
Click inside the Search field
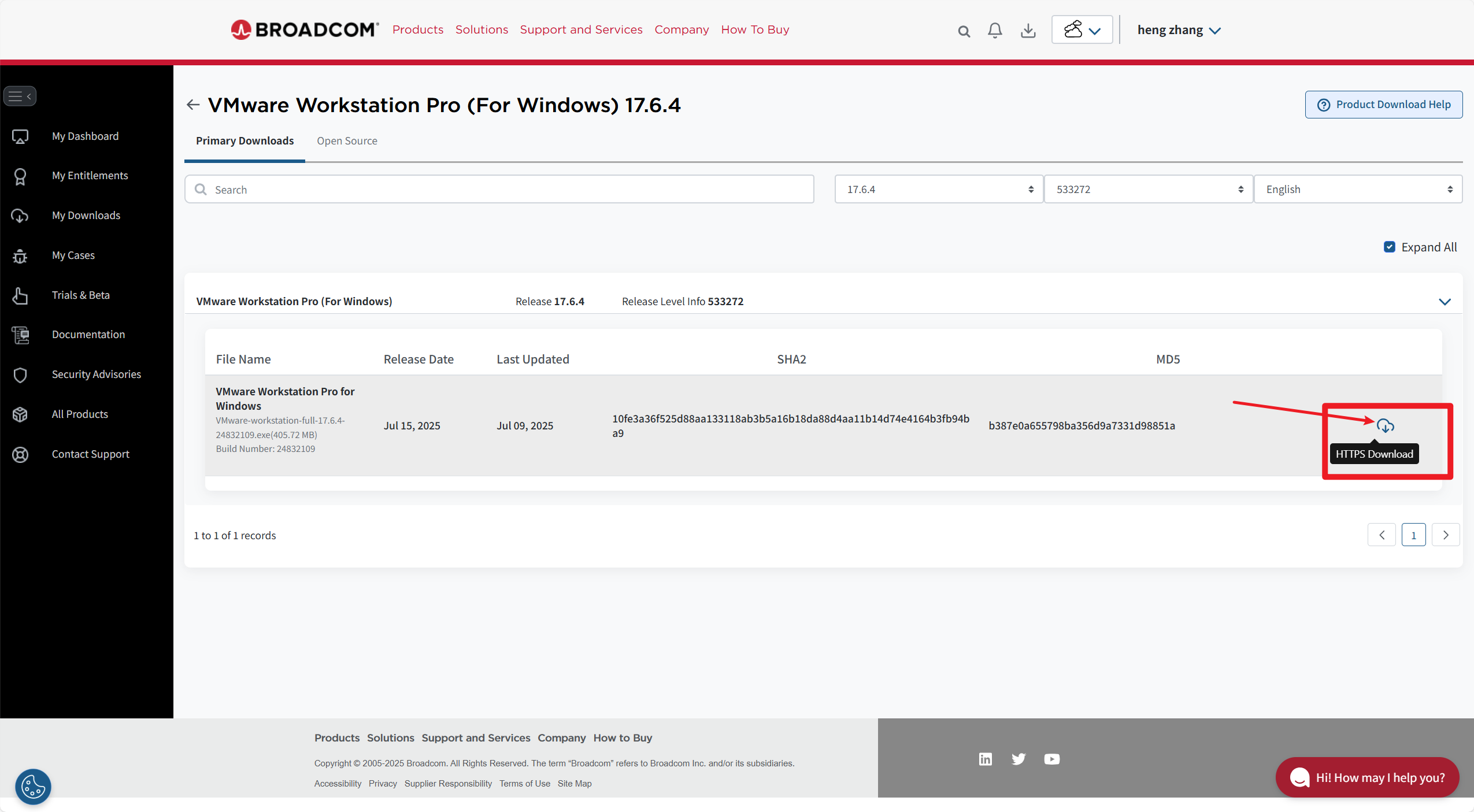pos(499,189)
